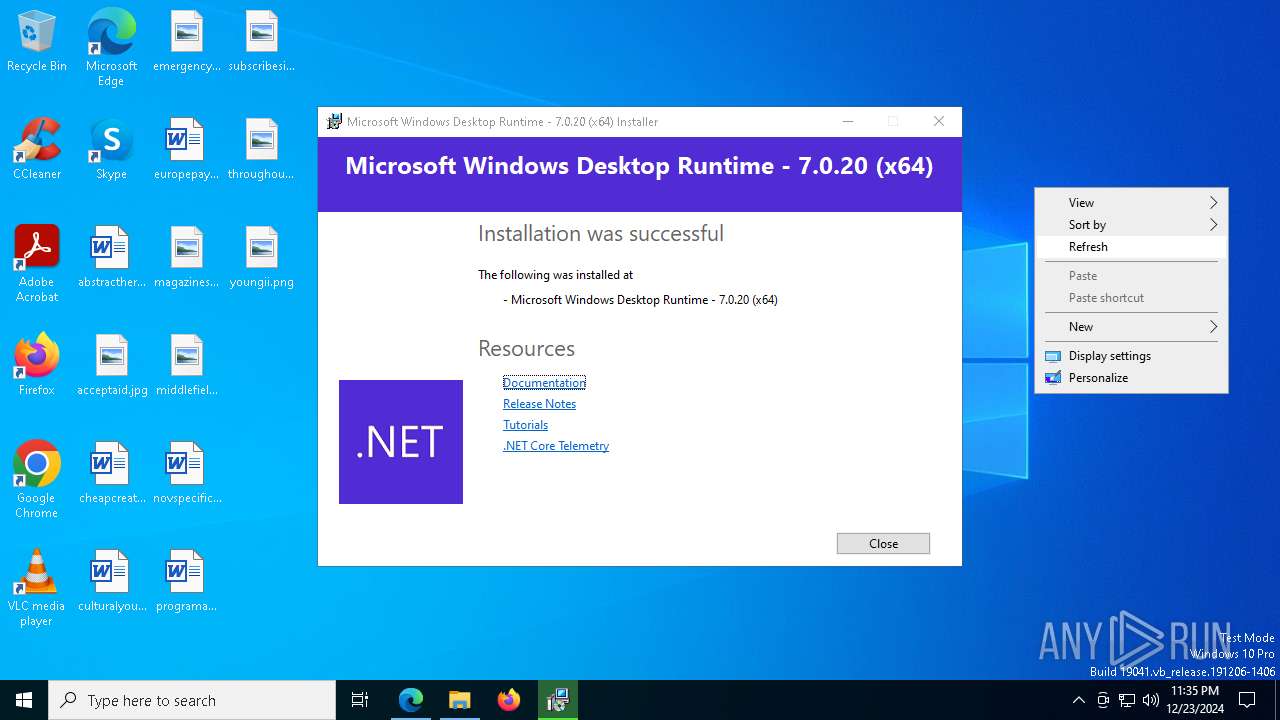
Task: Switch to the installer taskbar icon
Action: [x=558, y=700]
